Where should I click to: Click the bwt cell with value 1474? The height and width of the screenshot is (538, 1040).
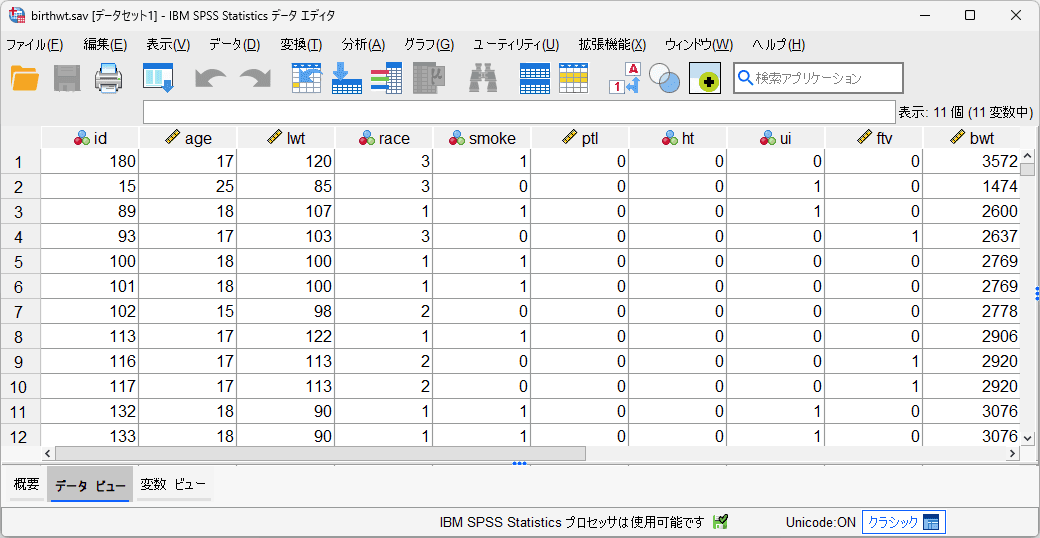[971, 186]
